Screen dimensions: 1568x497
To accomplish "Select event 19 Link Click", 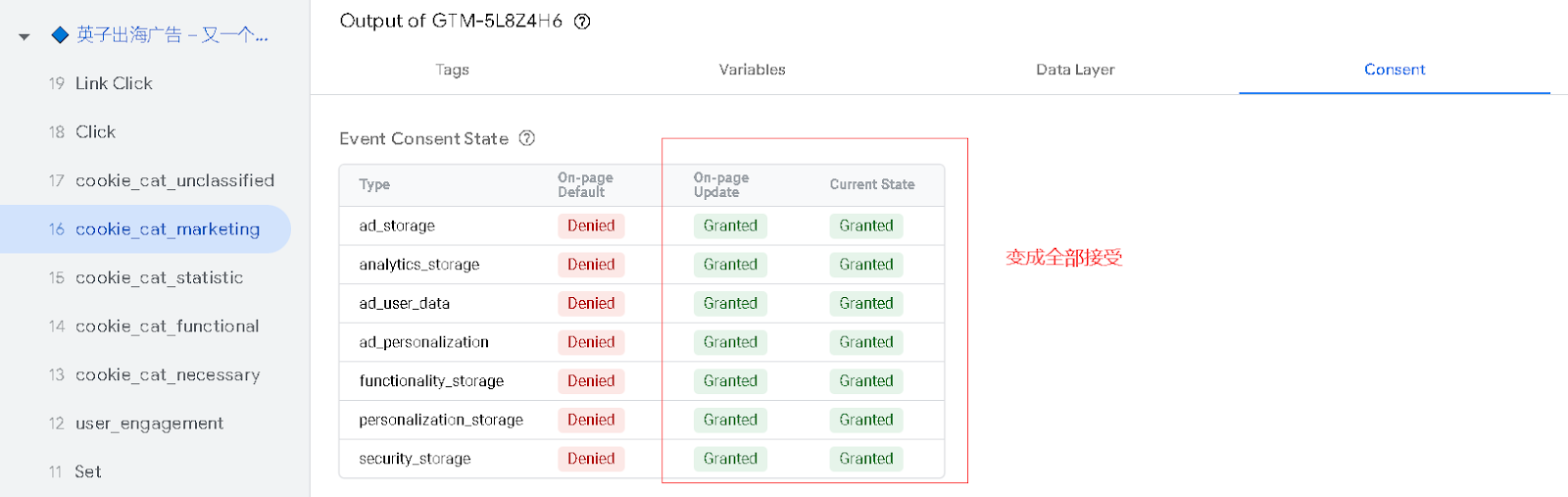I will pos(114,83).
